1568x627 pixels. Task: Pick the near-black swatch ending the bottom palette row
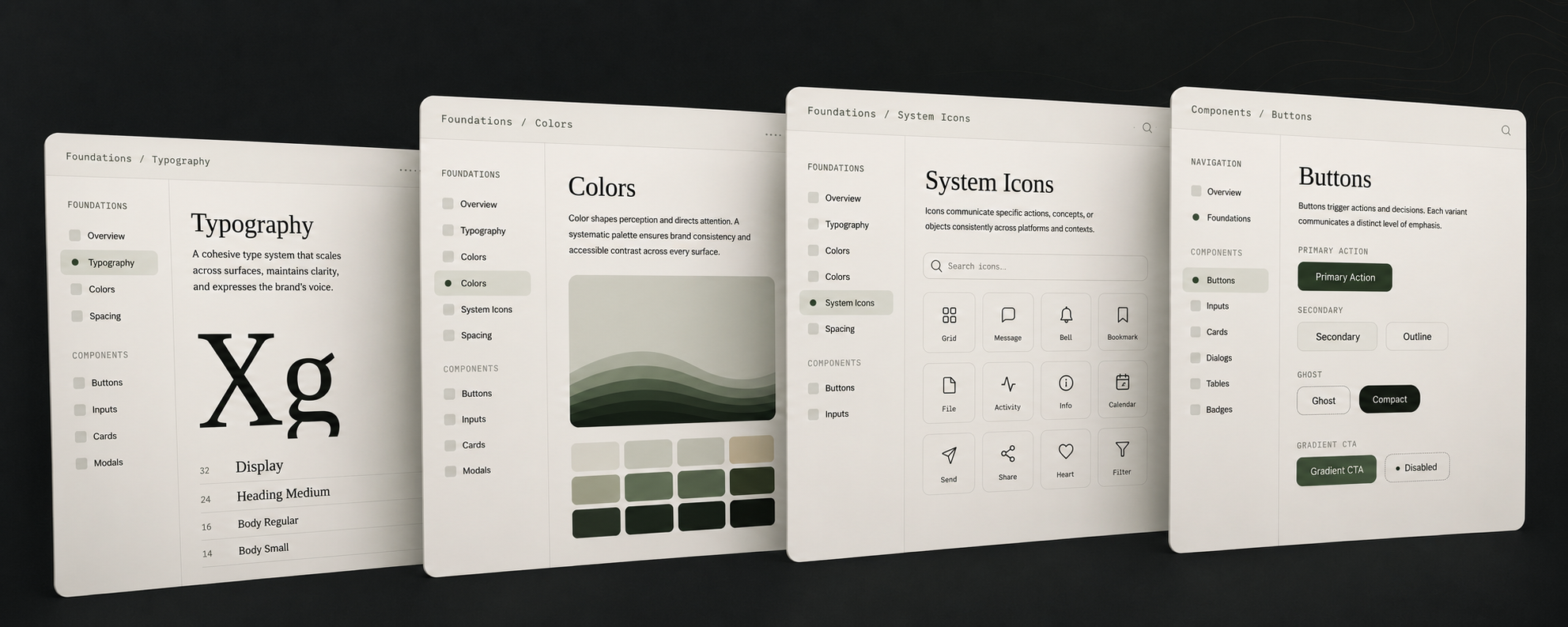(752, 513)
